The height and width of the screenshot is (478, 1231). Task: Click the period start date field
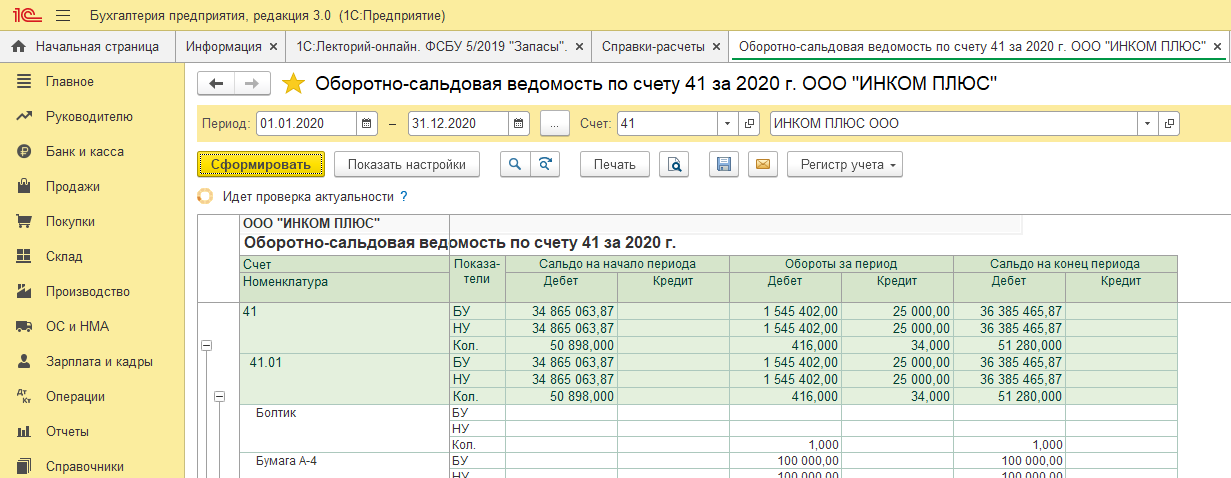pyautogui.click(x=306, y=124)
